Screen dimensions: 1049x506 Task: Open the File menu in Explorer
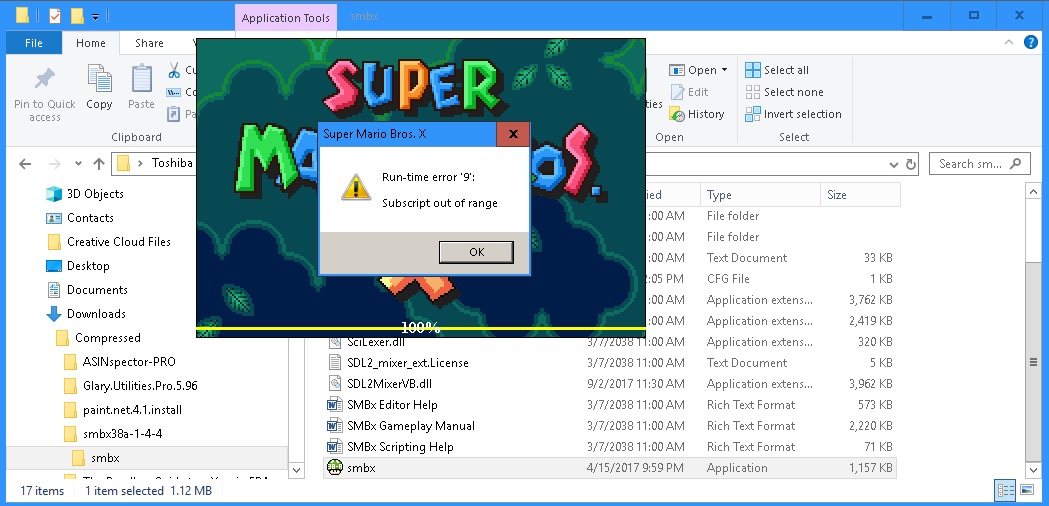pyautogui.click(x=33, y=43)
